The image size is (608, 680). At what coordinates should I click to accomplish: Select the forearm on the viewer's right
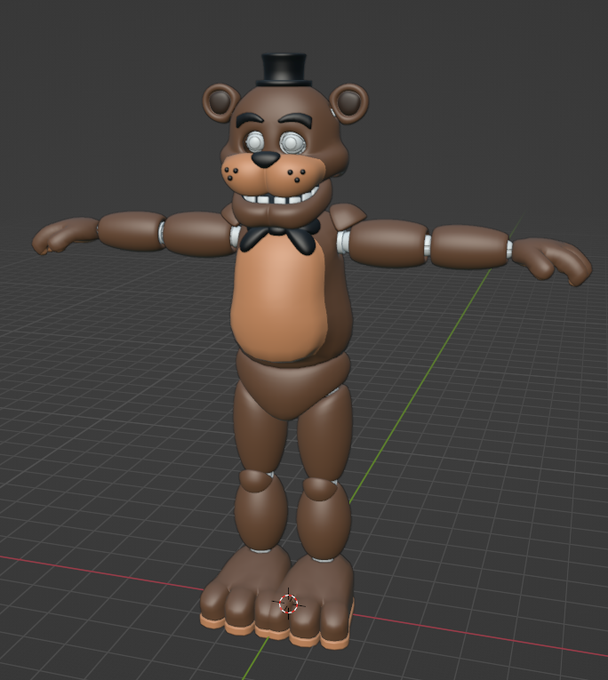pyautogui.click(x=470, y=245)
